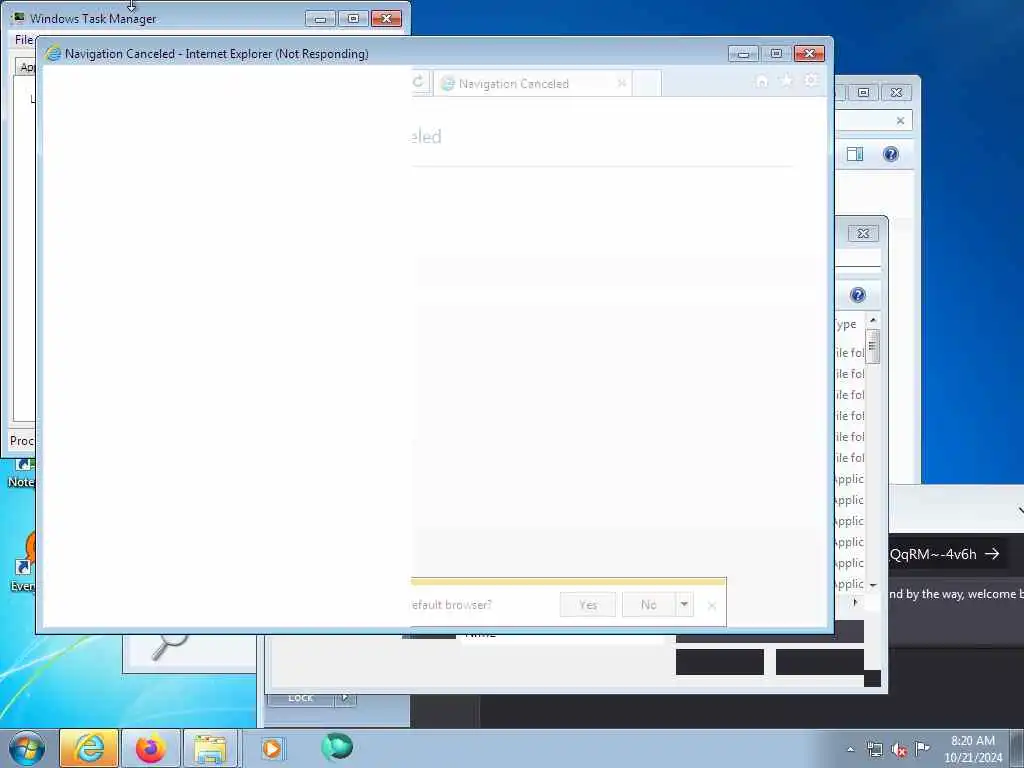
Task: Launch Windows Media Player from the taskbar
Action: 272,748
